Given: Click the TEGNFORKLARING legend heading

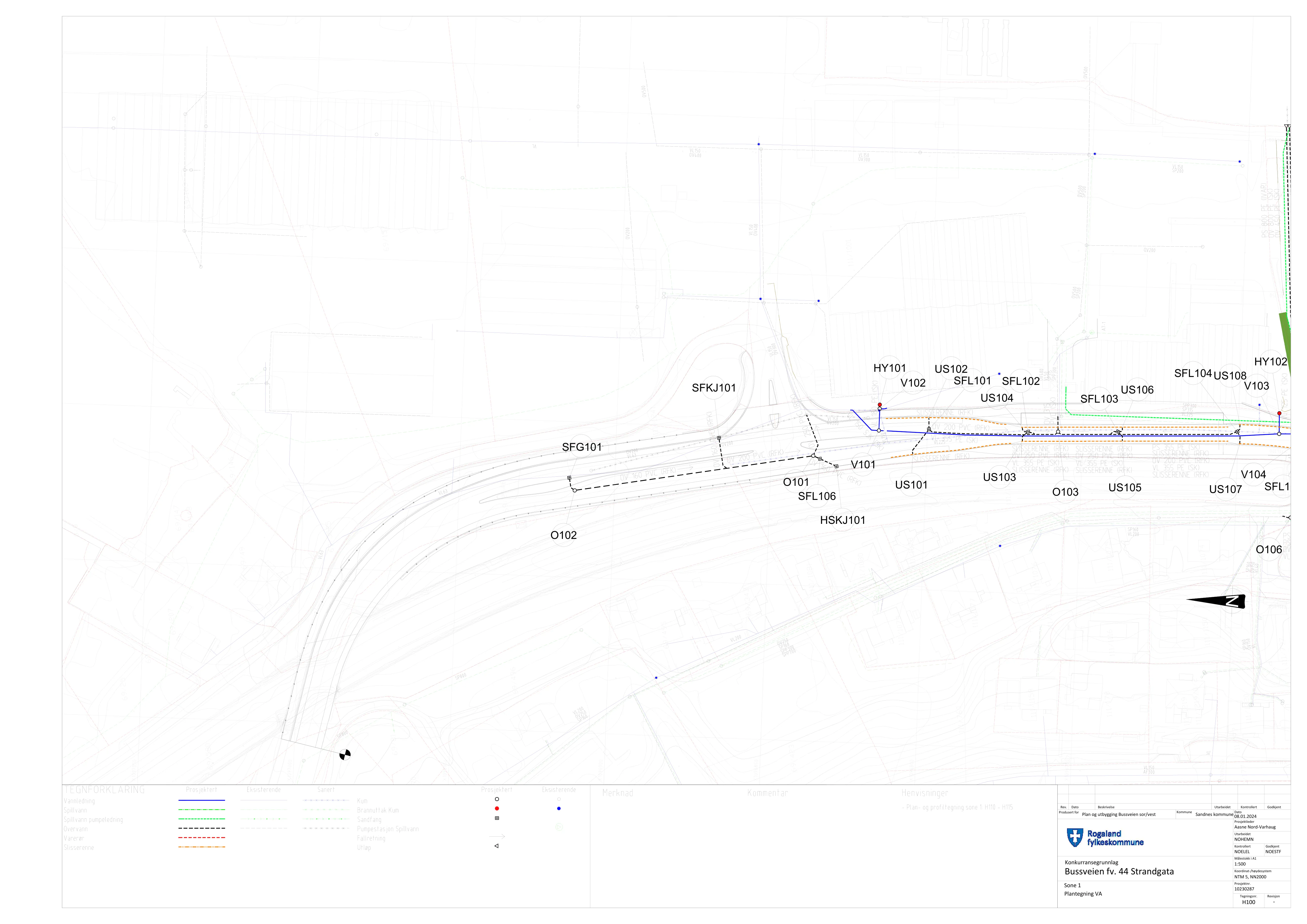Looking at the screenshot, I should pos(104,790).
